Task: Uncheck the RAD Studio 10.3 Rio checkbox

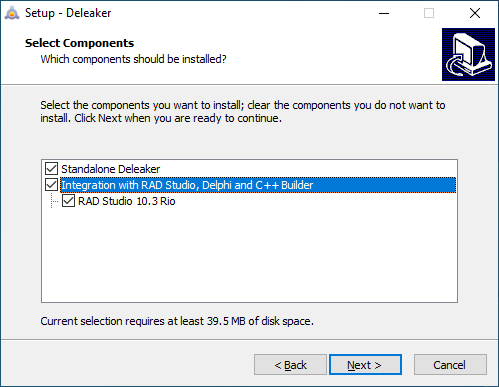Action: click(68, 201)
